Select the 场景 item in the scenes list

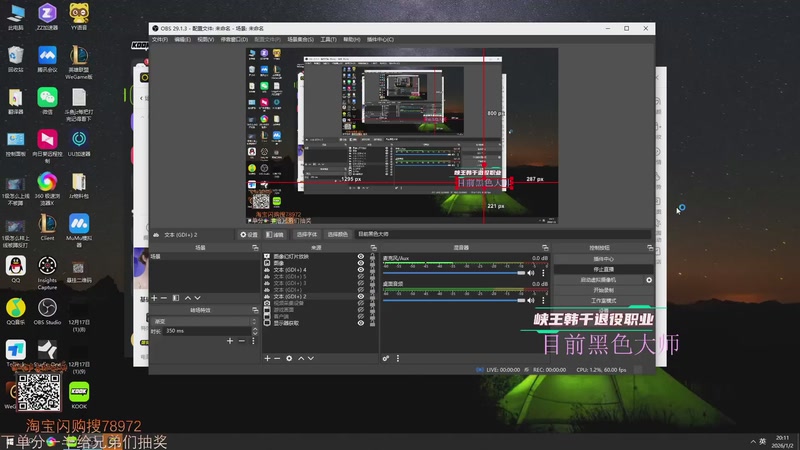(204, 257)
